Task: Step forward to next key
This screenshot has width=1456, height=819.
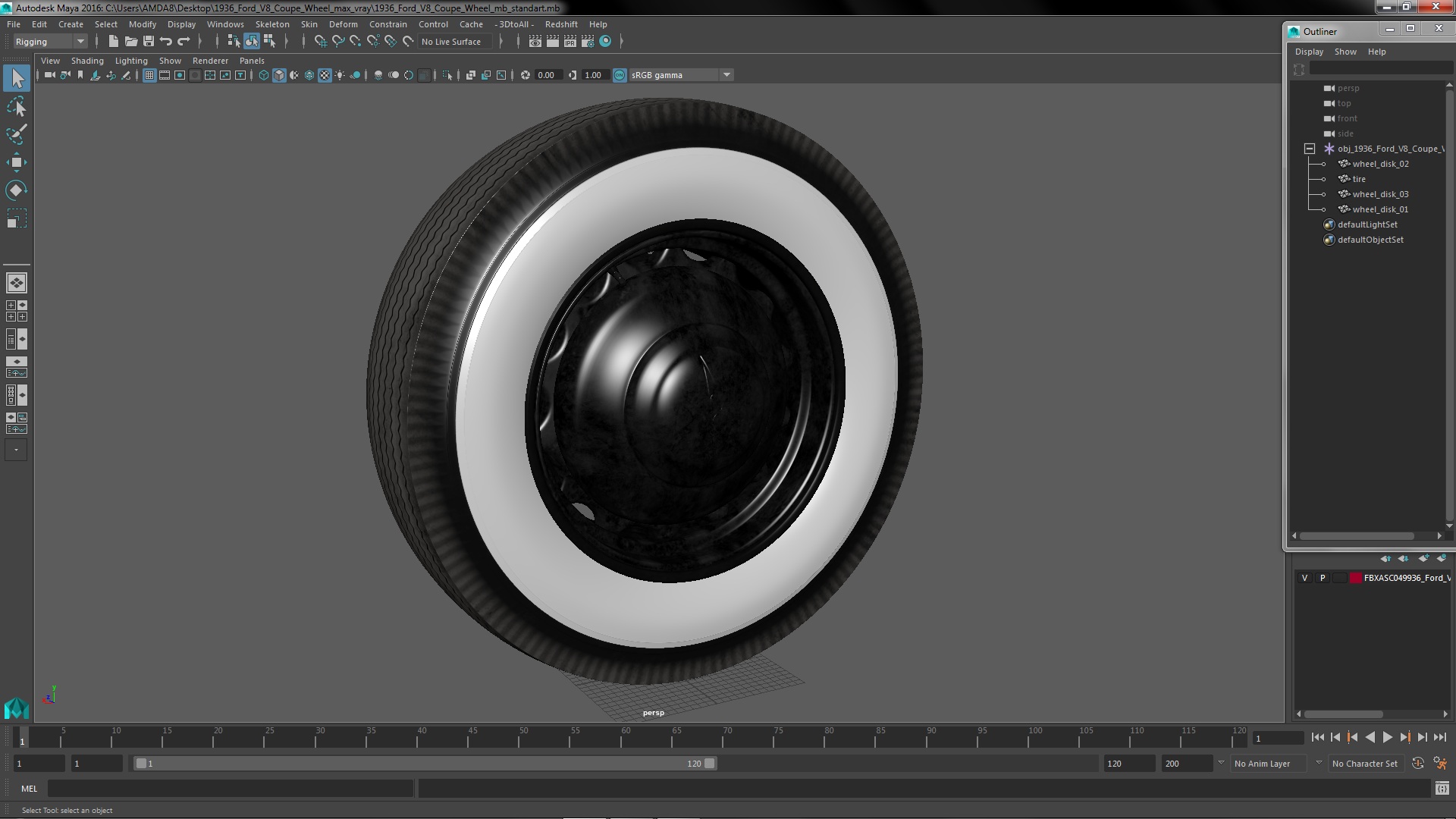Action: click(x=1404, y=737)
